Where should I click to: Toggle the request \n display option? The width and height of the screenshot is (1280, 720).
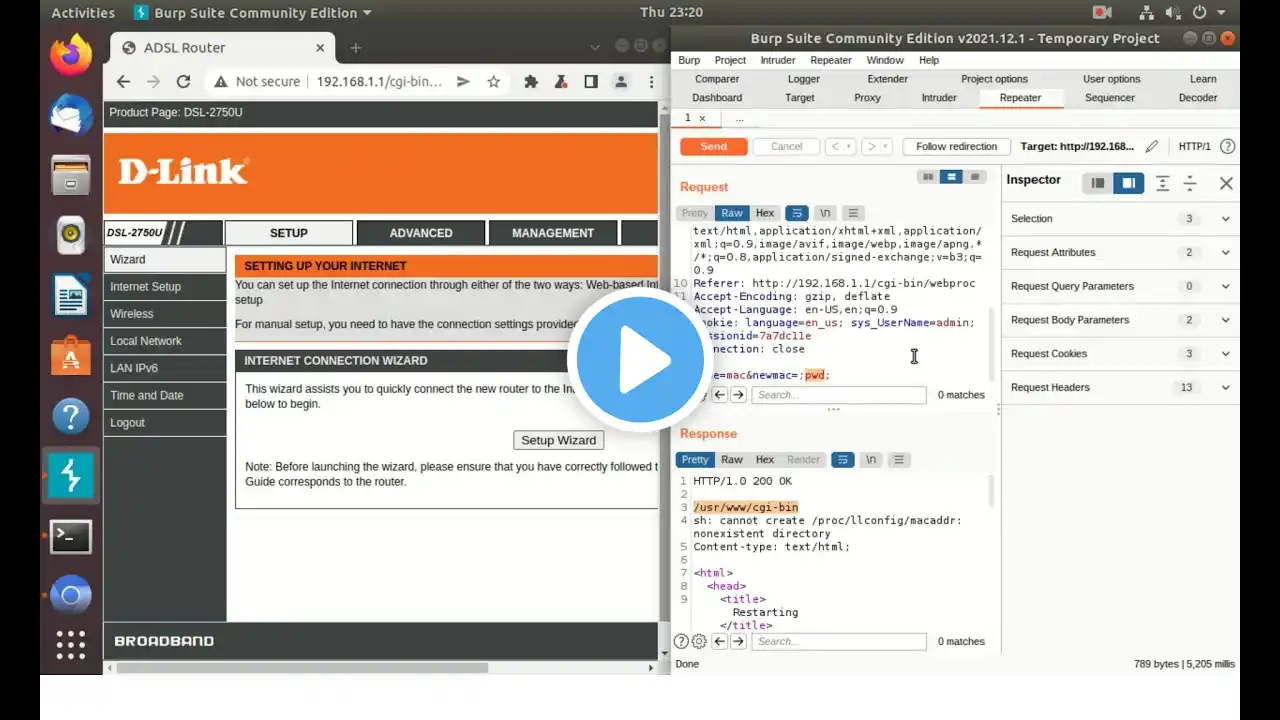[x=825, y=213]
